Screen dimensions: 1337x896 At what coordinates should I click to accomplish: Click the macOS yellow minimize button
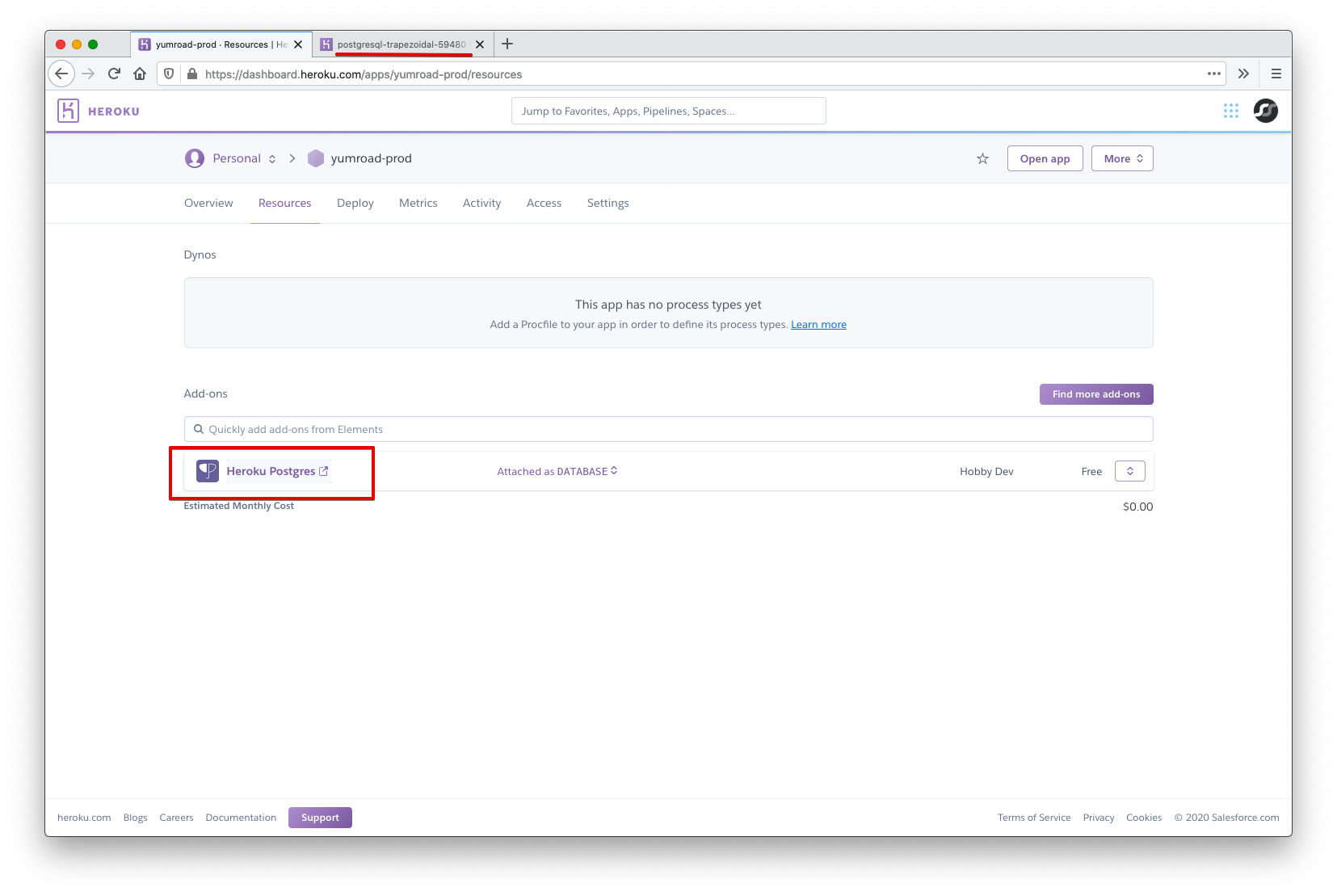[77, 44]
